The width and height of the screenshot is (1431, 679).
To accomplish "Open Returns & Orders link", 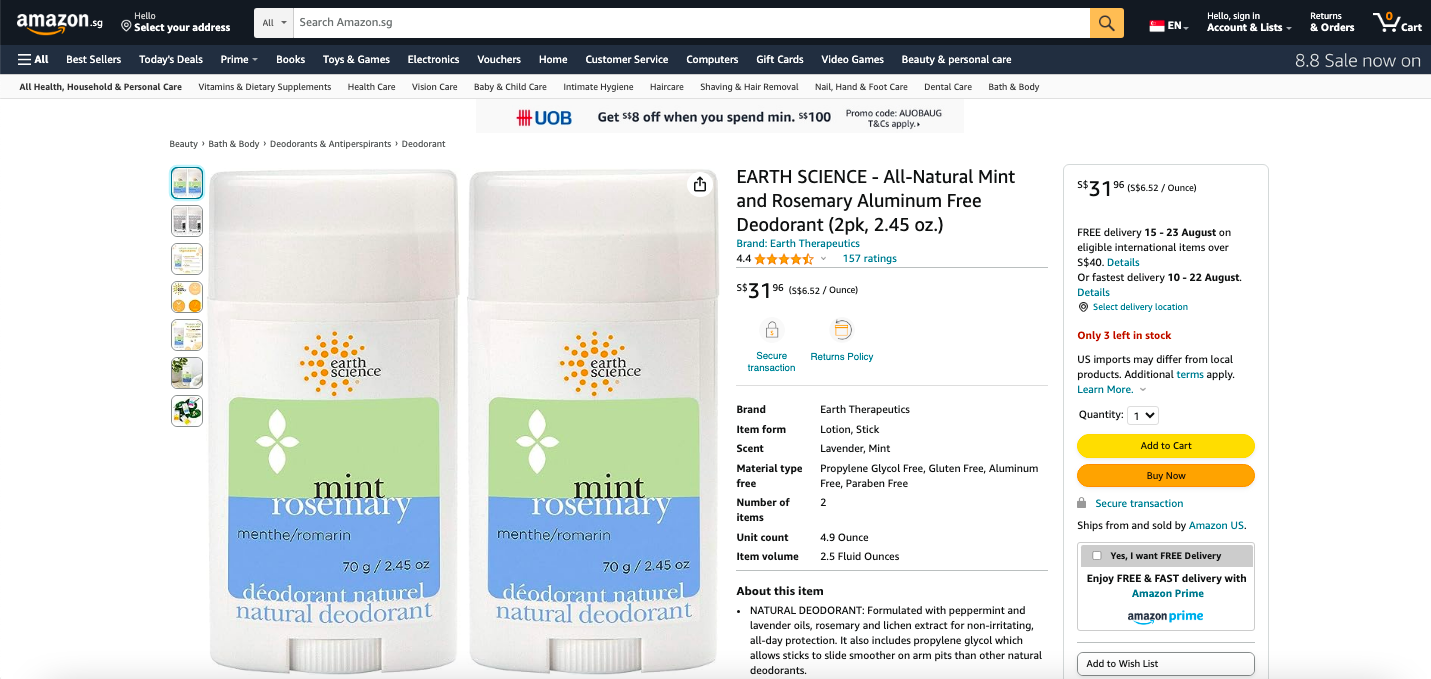I will coord(1332,22).
